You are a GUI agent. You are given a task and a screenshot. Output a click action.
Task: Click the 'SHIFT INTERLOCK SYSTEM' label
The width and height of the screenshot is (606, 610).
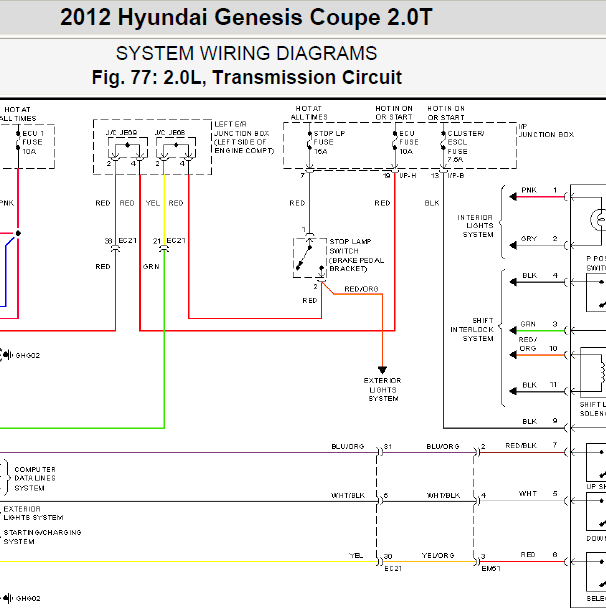pos(472,330)
